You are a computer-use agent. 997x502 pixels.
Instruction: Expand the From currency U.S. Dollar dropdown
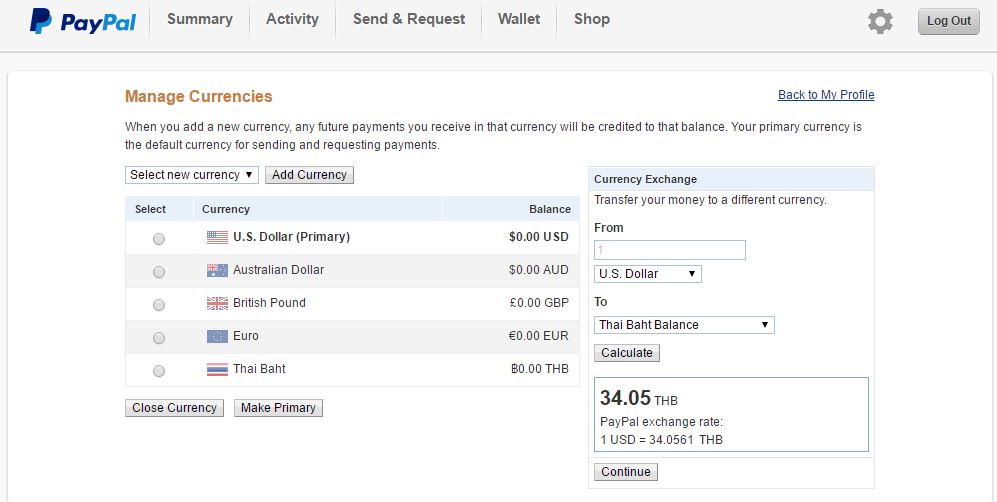(x=648, y=274)
